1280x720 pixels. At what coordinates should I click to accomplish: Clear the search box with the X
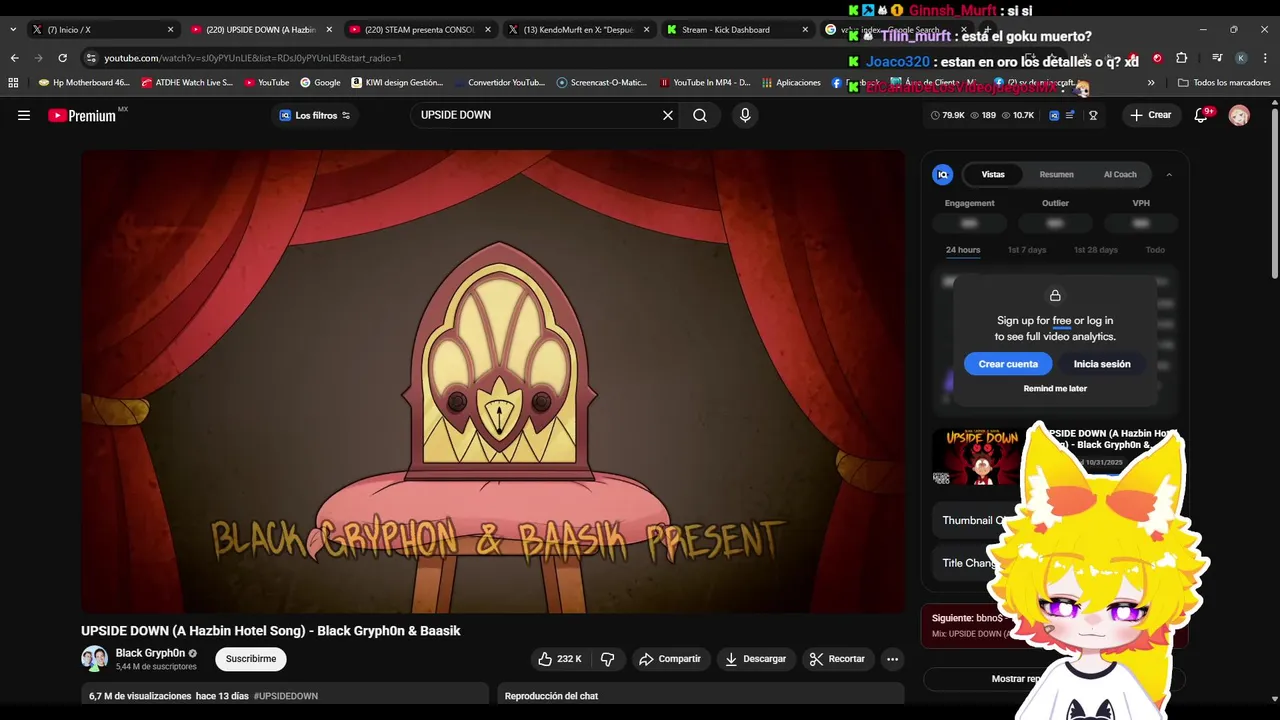(x=668, y=115)
